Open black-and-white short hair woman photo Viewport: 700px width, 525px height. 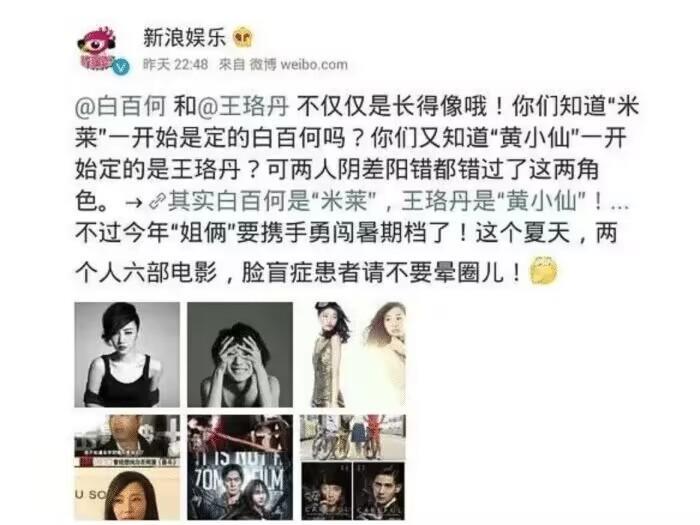point(127,355)
